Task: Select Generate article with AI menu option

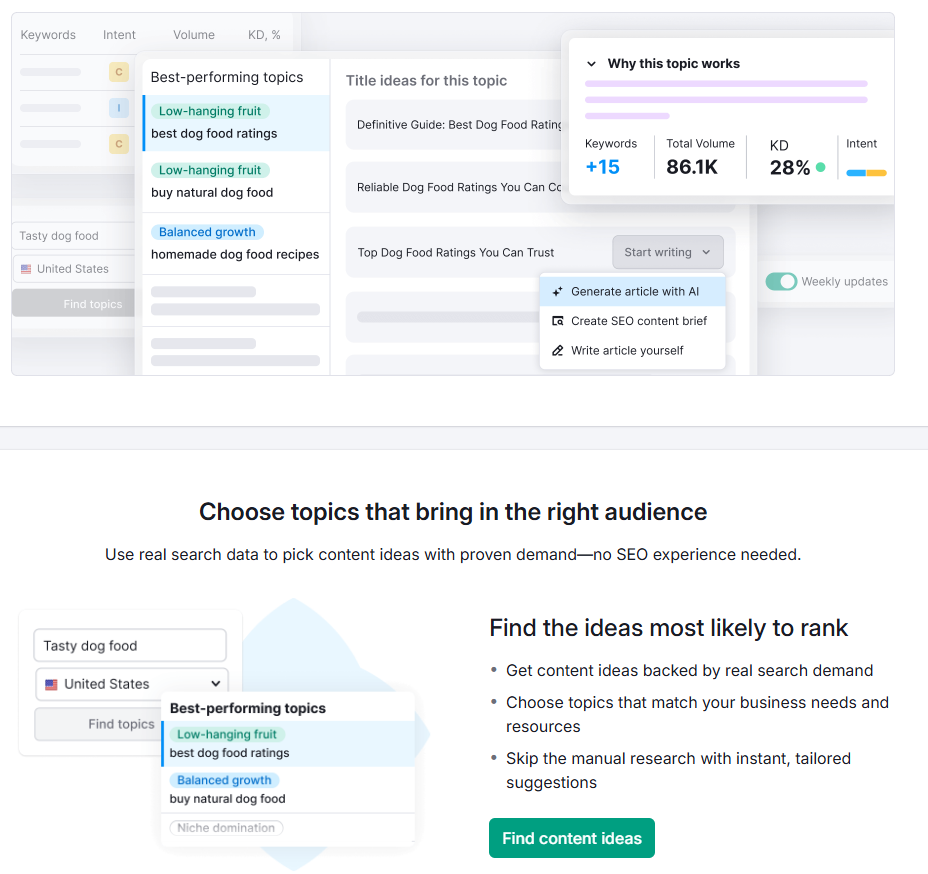Action: coord(632,292)
